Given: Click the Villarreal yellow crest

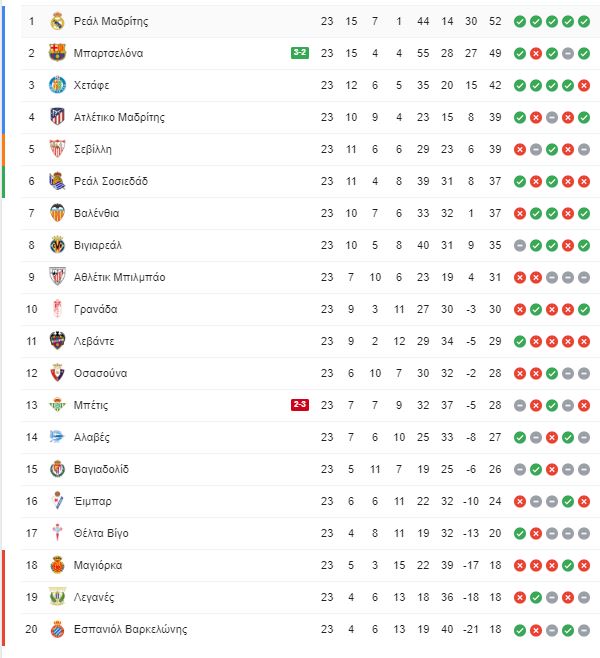Looking at the screenshot, I should tap(57, 245).
